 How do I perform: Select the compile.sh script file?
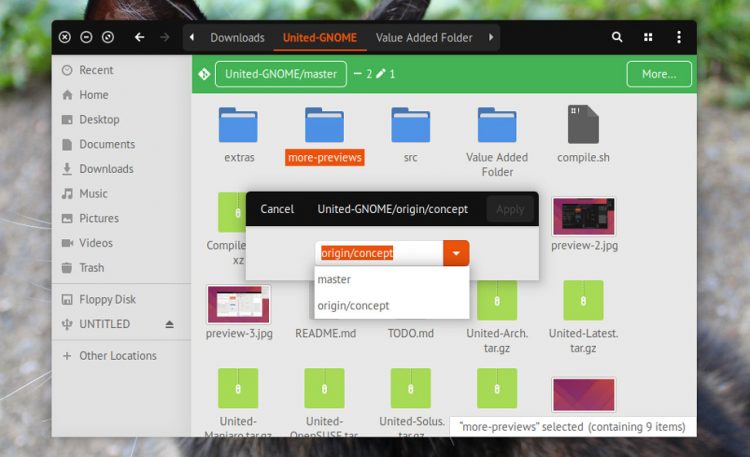click(x=583, y=124)
